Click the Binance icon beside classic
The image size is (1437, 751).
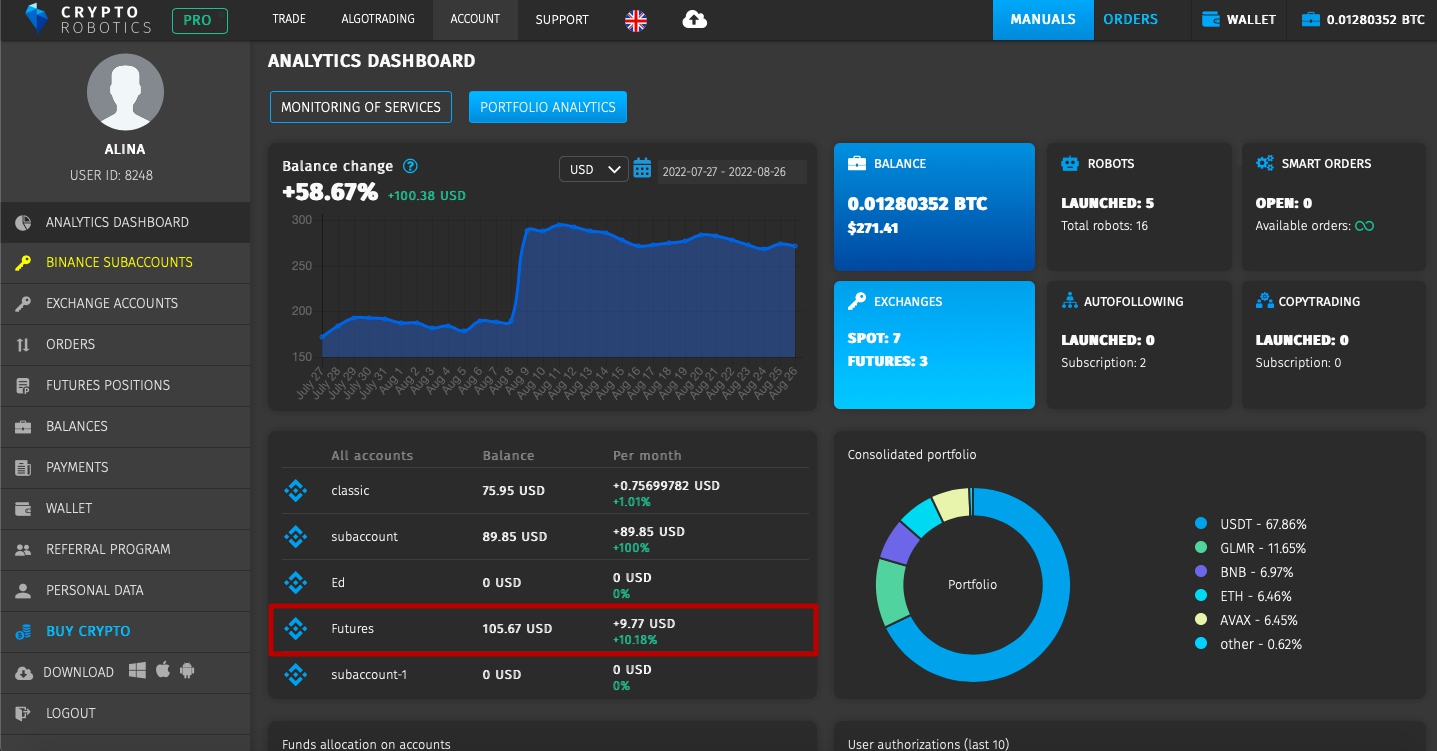click(x=296, y=491)
